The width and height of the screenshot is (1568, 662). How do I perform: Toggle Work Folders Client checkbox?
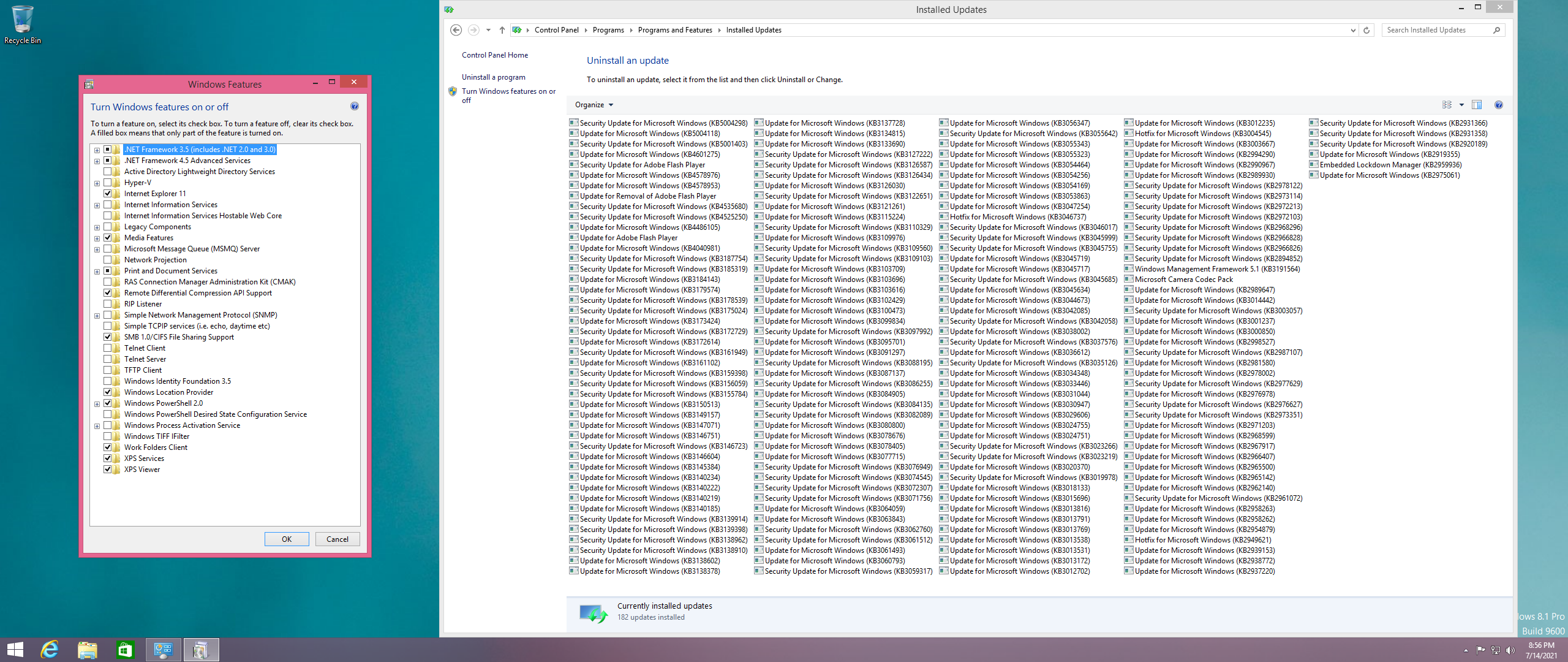click(108, 447)
